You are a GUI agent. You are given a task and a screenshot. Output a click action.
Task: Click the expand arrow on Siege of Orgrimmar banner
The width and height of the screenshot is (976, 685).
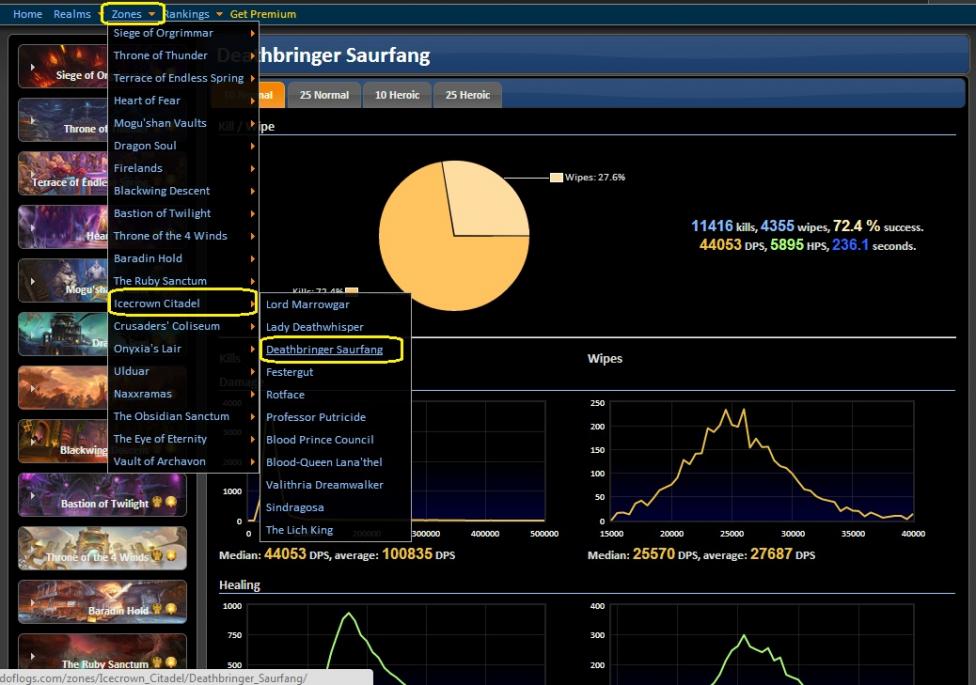[32, 67]
